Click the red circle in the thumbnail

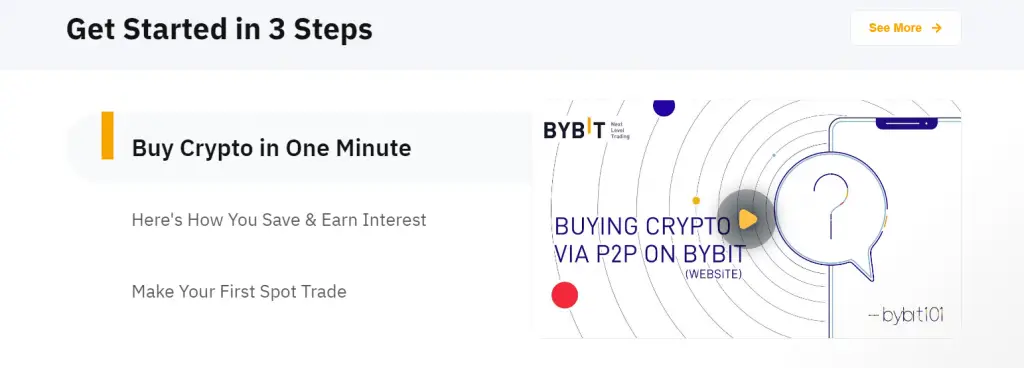click(565, 295)
